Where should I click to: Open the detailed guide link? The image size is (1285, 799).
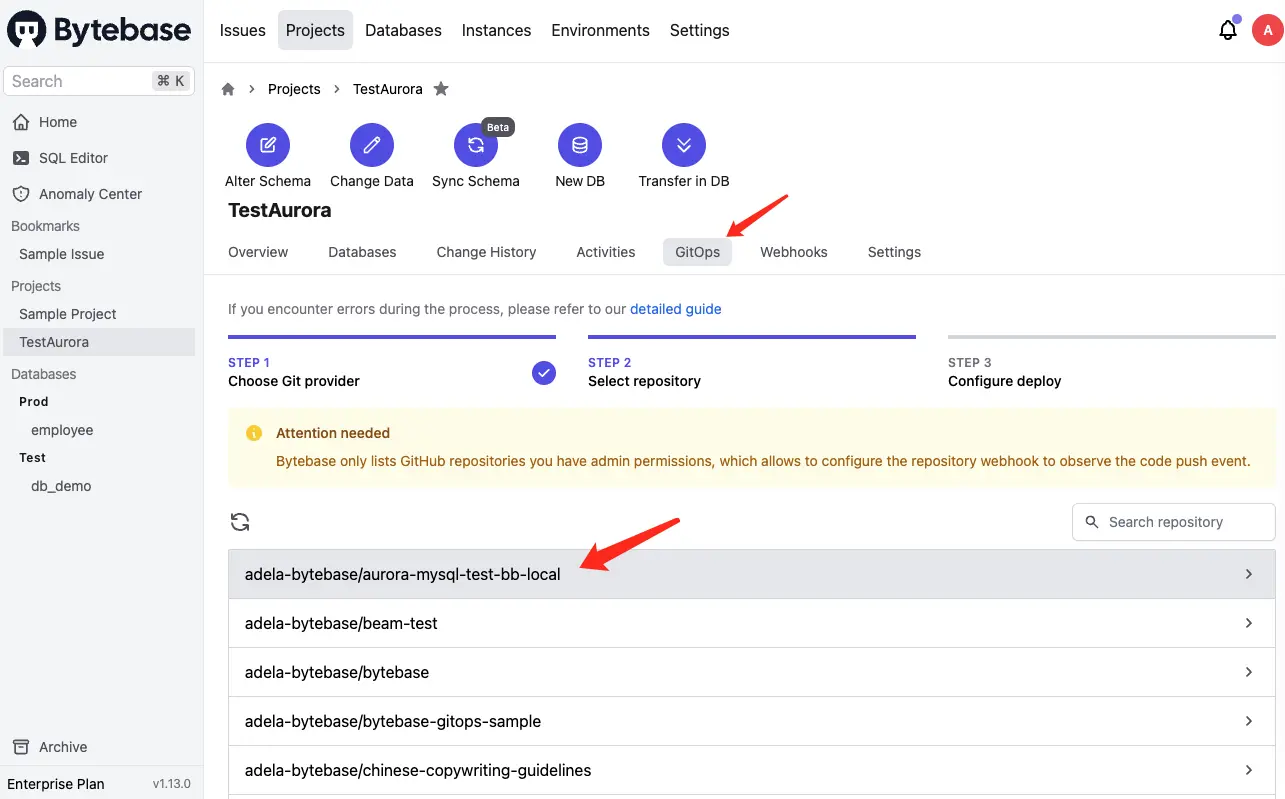coord(676,309)
